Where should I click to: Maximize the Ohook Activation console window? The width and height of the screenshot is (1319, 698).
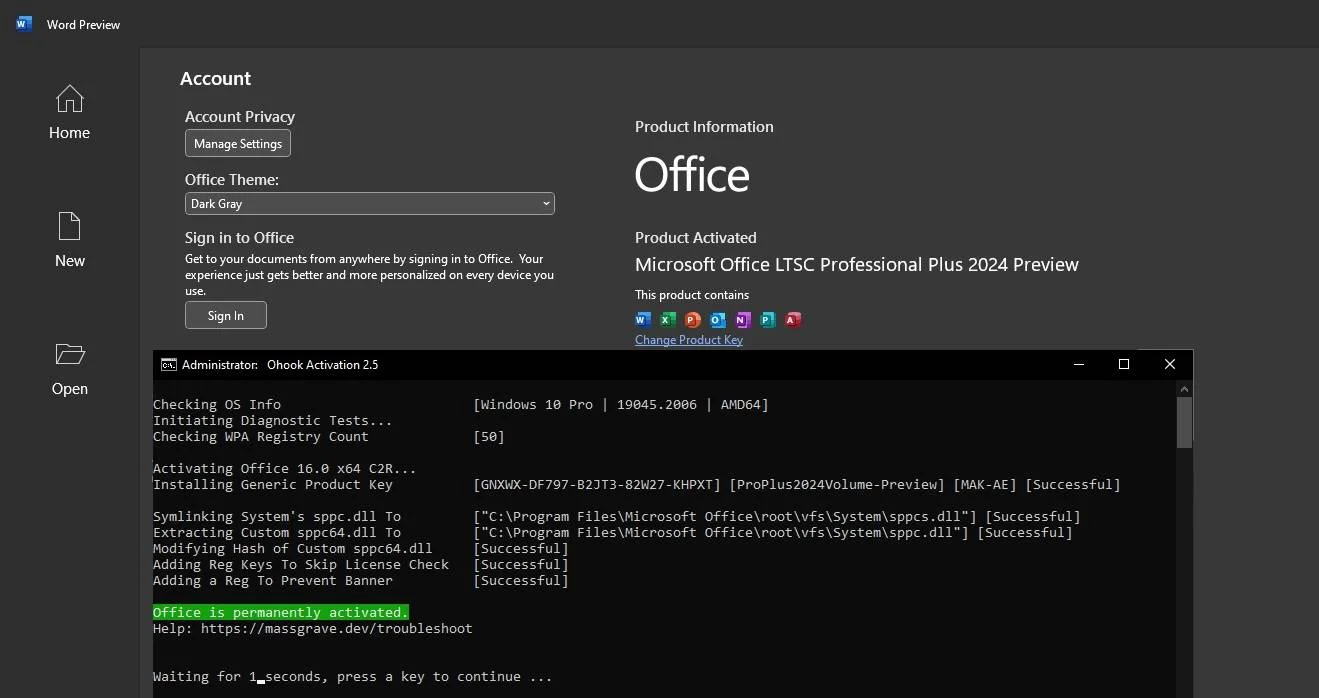[1124, 364]
